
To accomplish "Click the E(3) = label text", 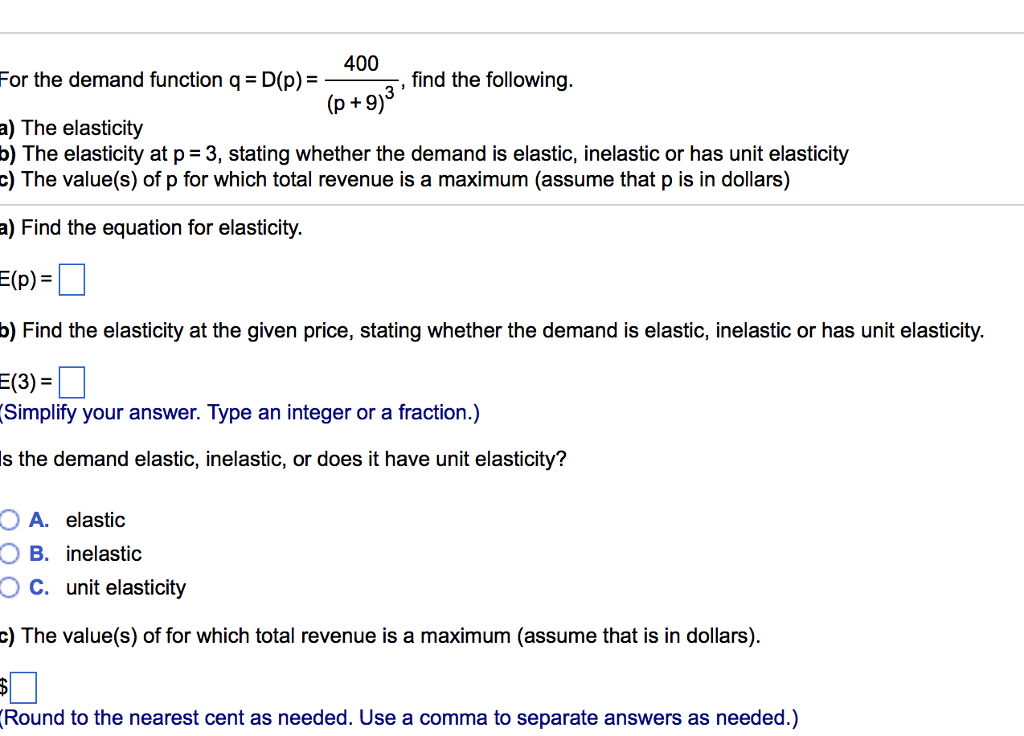I will 24,381.
